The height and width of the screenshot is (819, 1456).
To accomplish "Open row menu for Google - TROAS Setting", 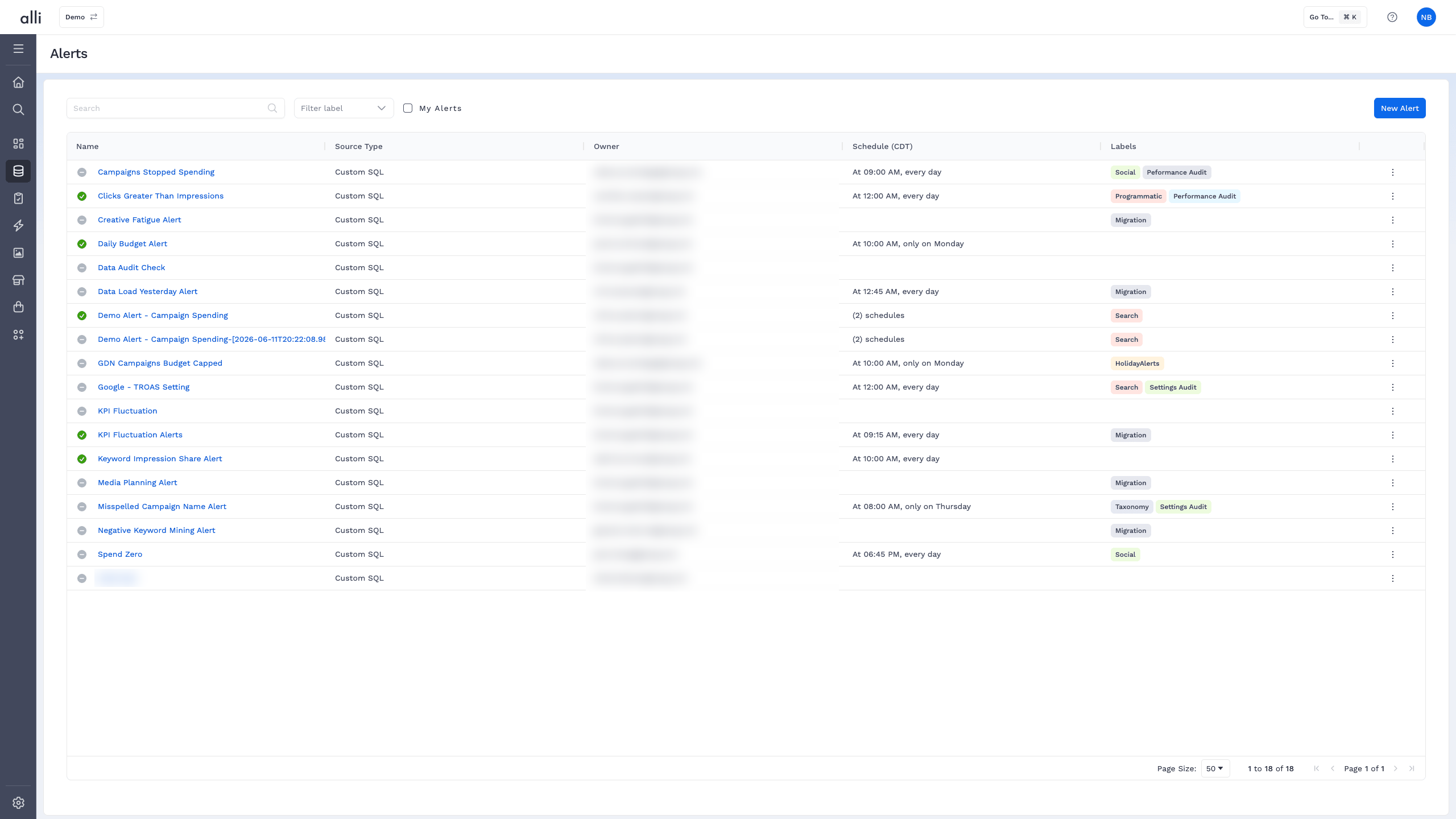I will click(1392, 387).
